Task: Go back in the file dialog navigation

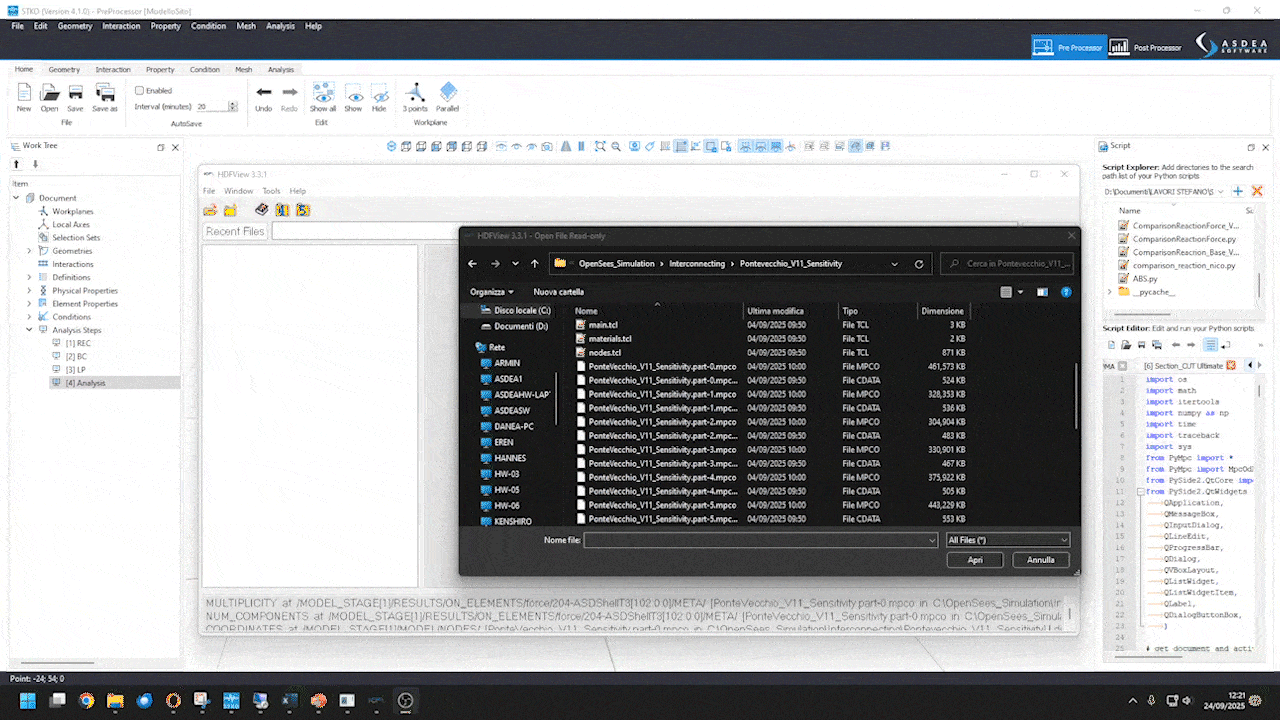Action: click(x=474, y=264)
